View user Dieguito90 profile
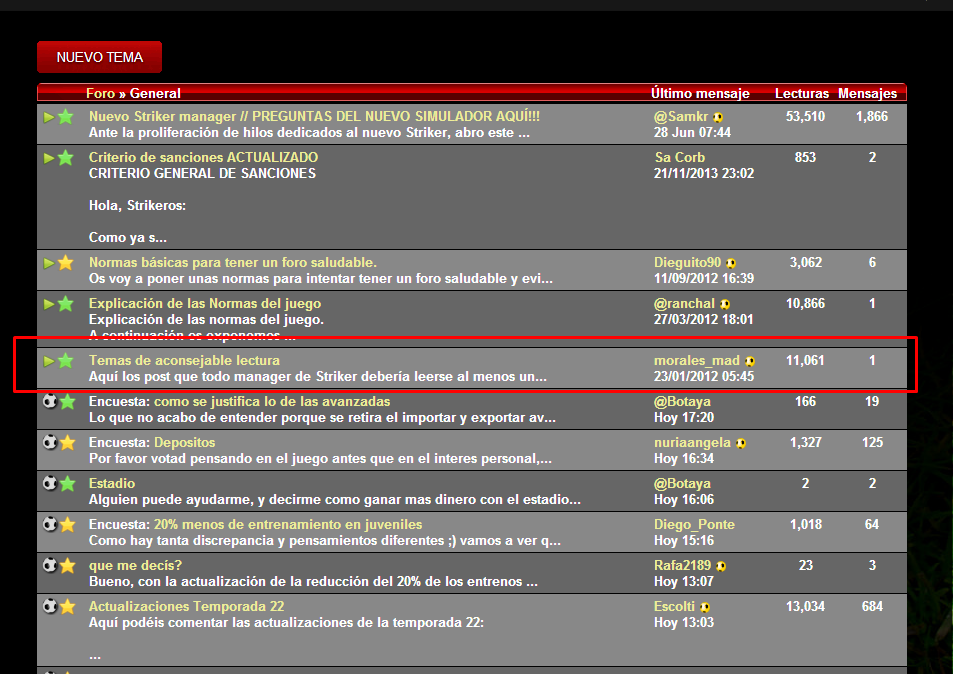The width and height of the screenshot is (953, 674). (687, 262)
